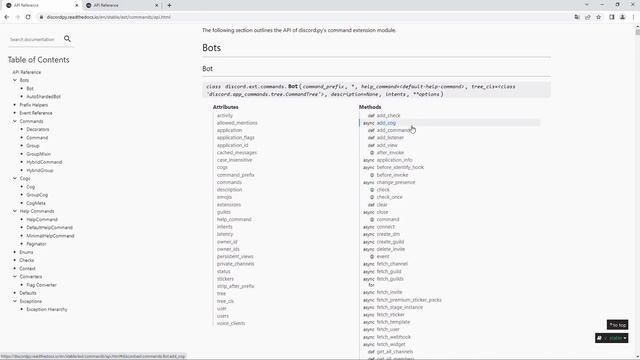Viewport: 640px width, 360px height.
Task: Open the cached_messages attribute link
Action: point(237,153)
